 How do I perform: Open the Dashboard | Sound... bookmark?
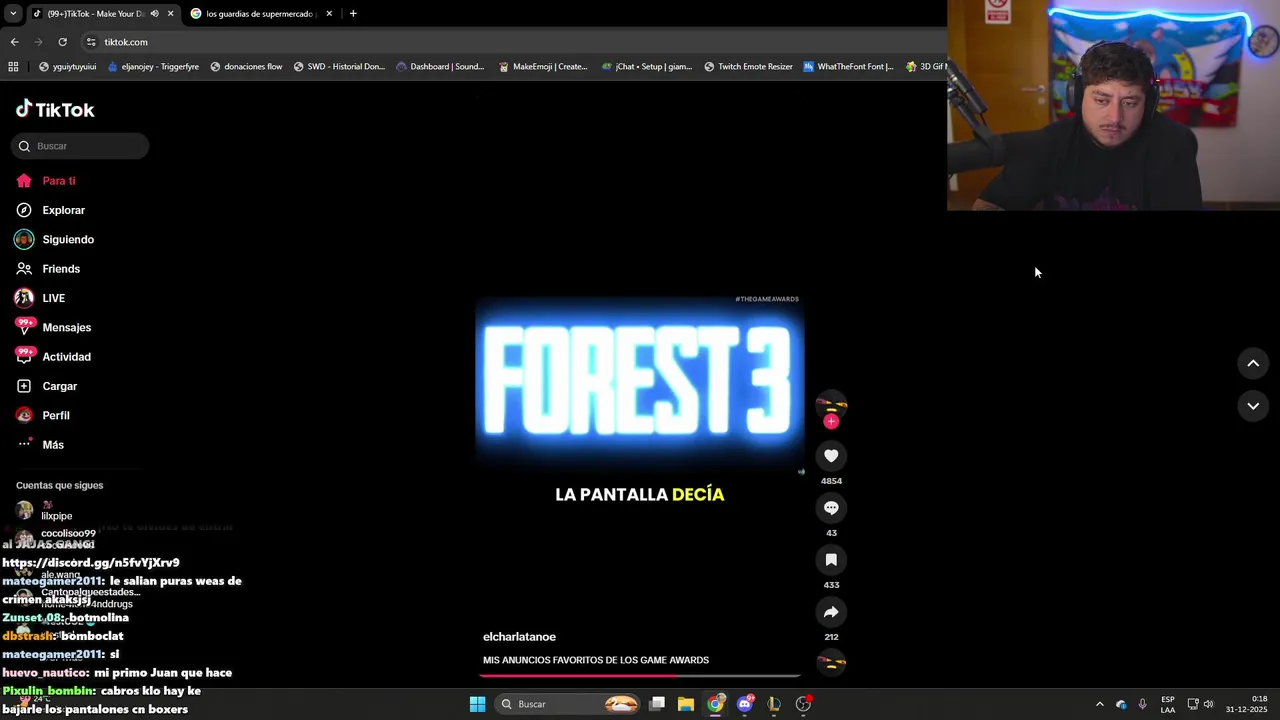[440, 67]
